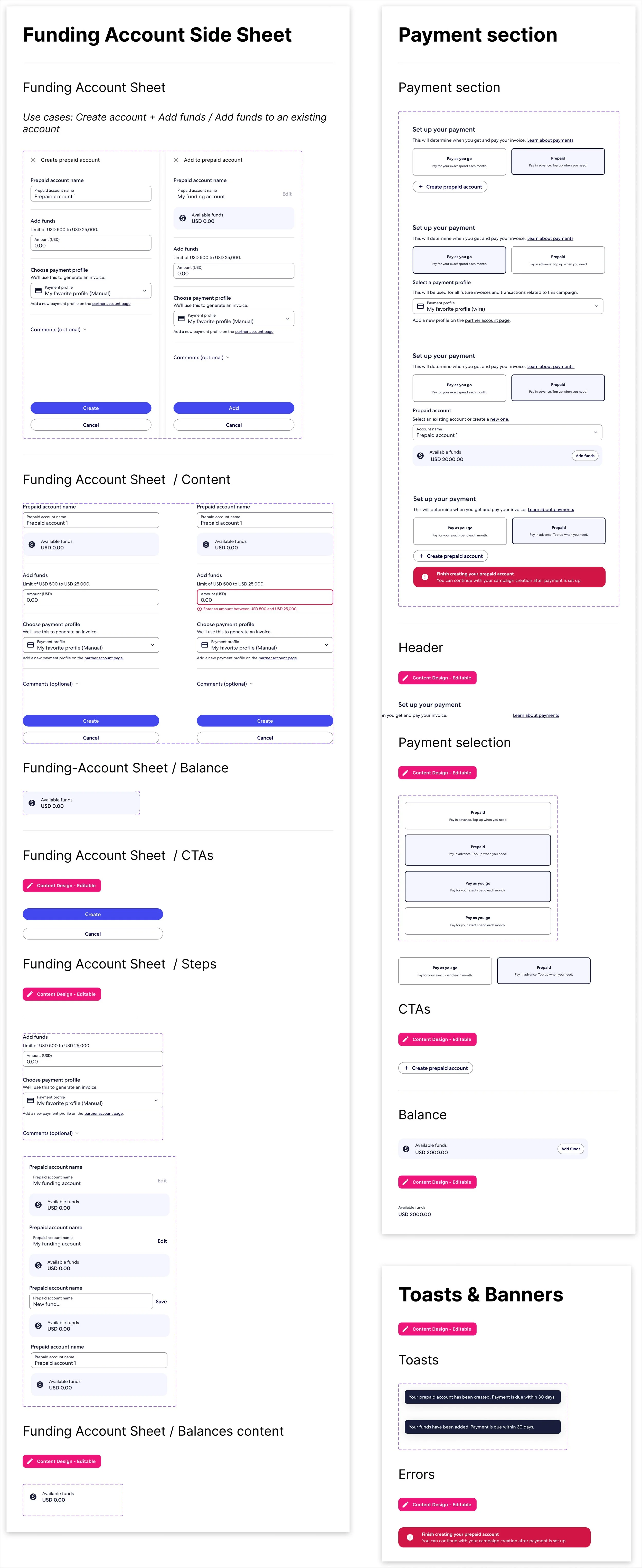Viewport: 642px width, 1568px height.
Task: Select the Prepaid option in the first payment setup
Action: point(558,162)
